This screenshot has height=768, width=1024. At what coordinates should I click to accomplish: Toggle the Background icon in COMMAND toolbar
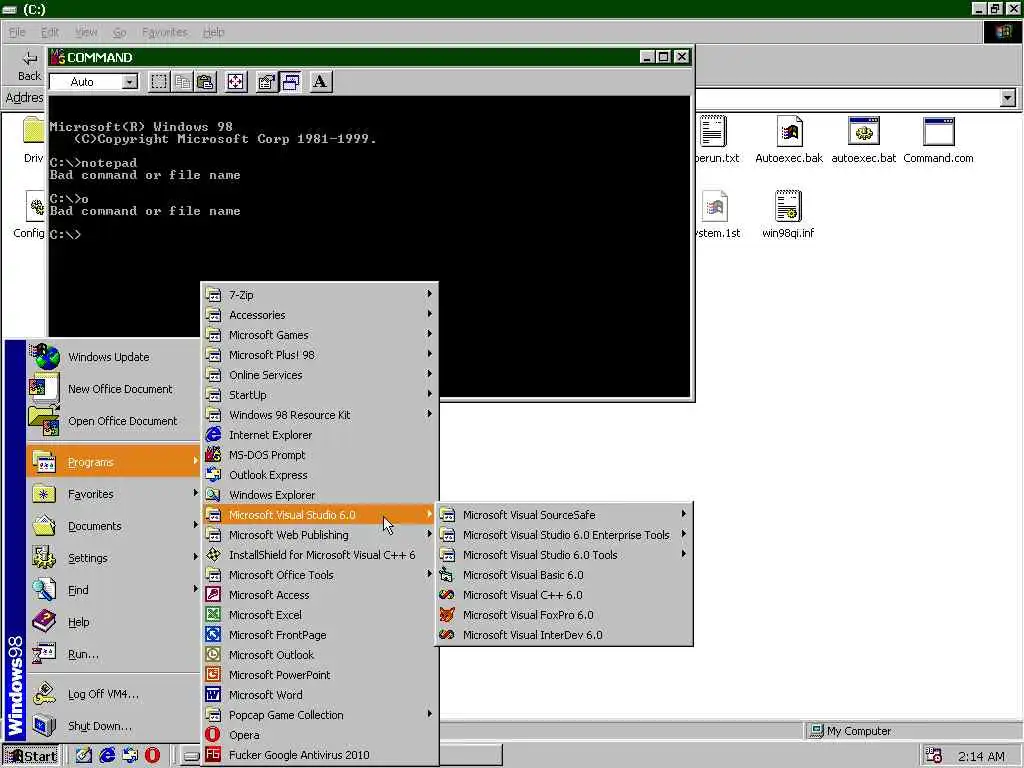[x=290, y=82]
